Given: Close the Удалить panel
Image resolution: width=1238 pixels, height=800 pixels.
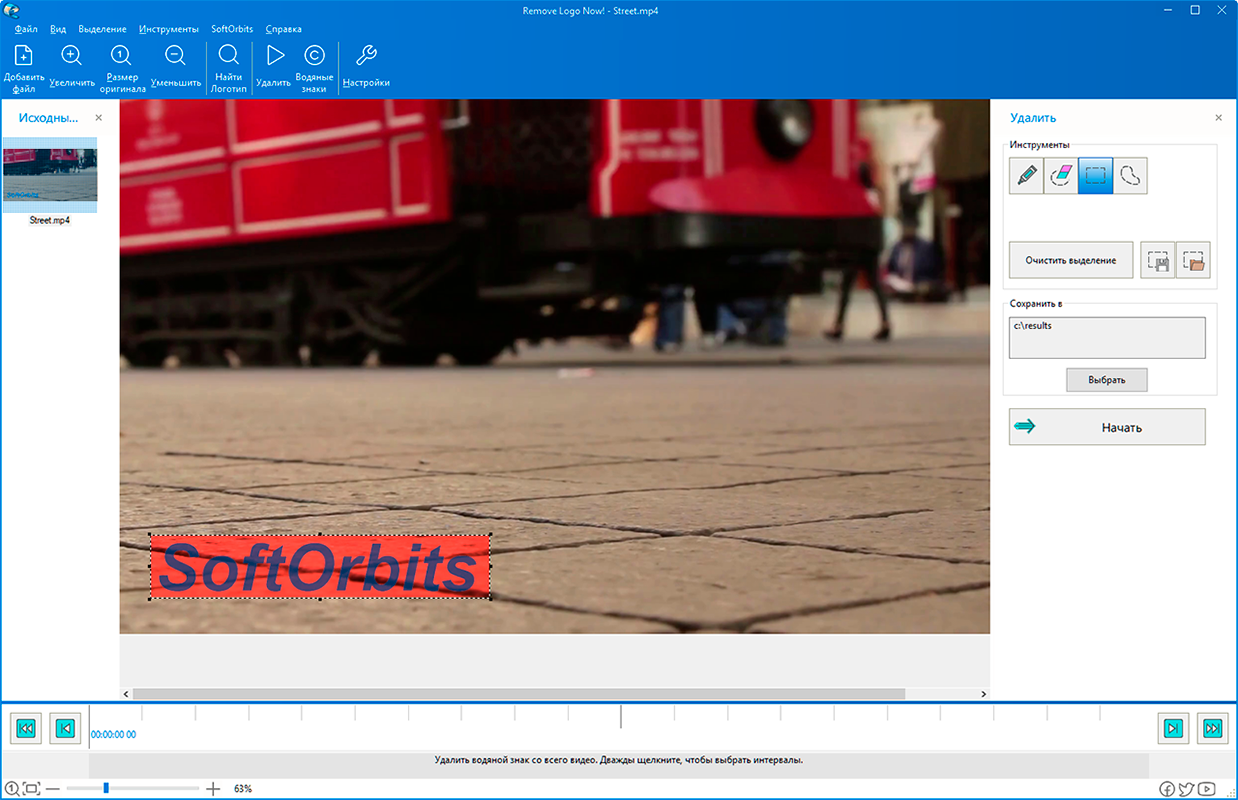Looking at the screenshot, I should pyautogui.click(x=1218, y=118).
